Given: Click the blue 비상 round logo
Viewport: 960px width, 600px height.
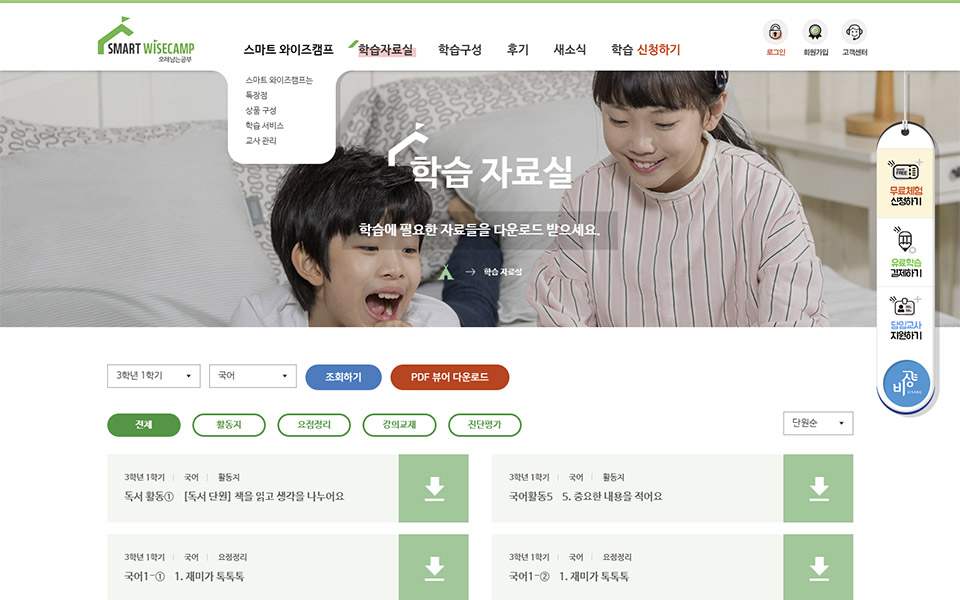Looking at the screenshot, I should [x=907, y=383].
